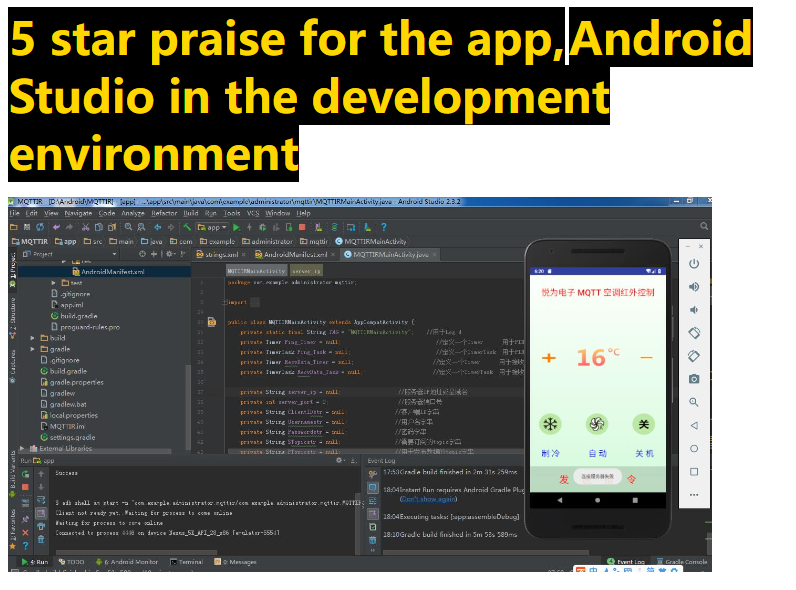796x590 pixels.
Task: Click the Rerun app icon in Run panel
Action: (x=25, y=474)
